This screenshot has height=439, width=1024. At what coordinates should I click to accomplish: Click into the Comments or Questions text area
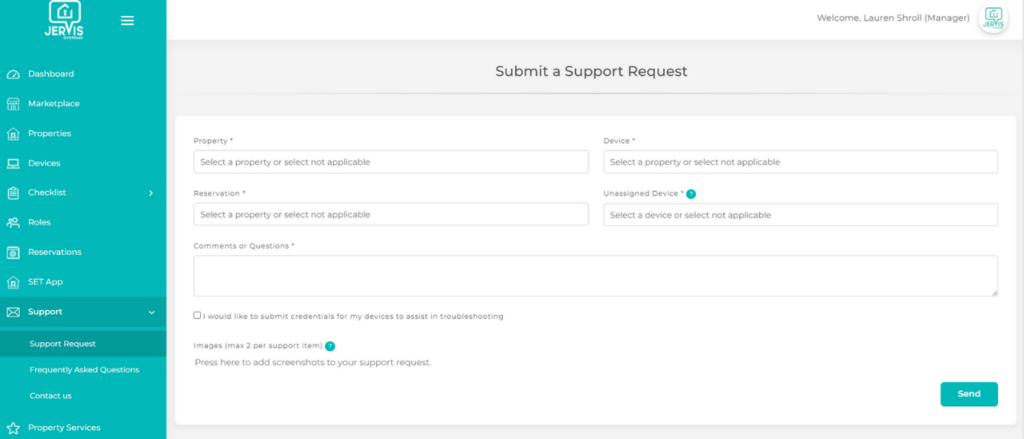tap(595, 275)
